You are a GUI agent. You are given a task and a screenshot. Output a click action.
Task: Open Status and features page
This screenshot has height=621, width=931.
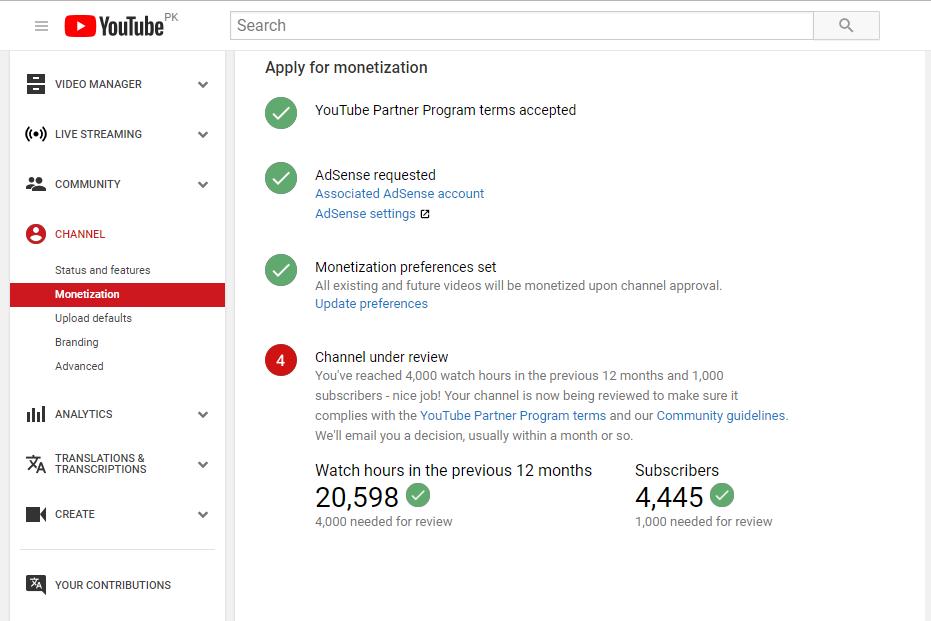[x=103, y=270]
